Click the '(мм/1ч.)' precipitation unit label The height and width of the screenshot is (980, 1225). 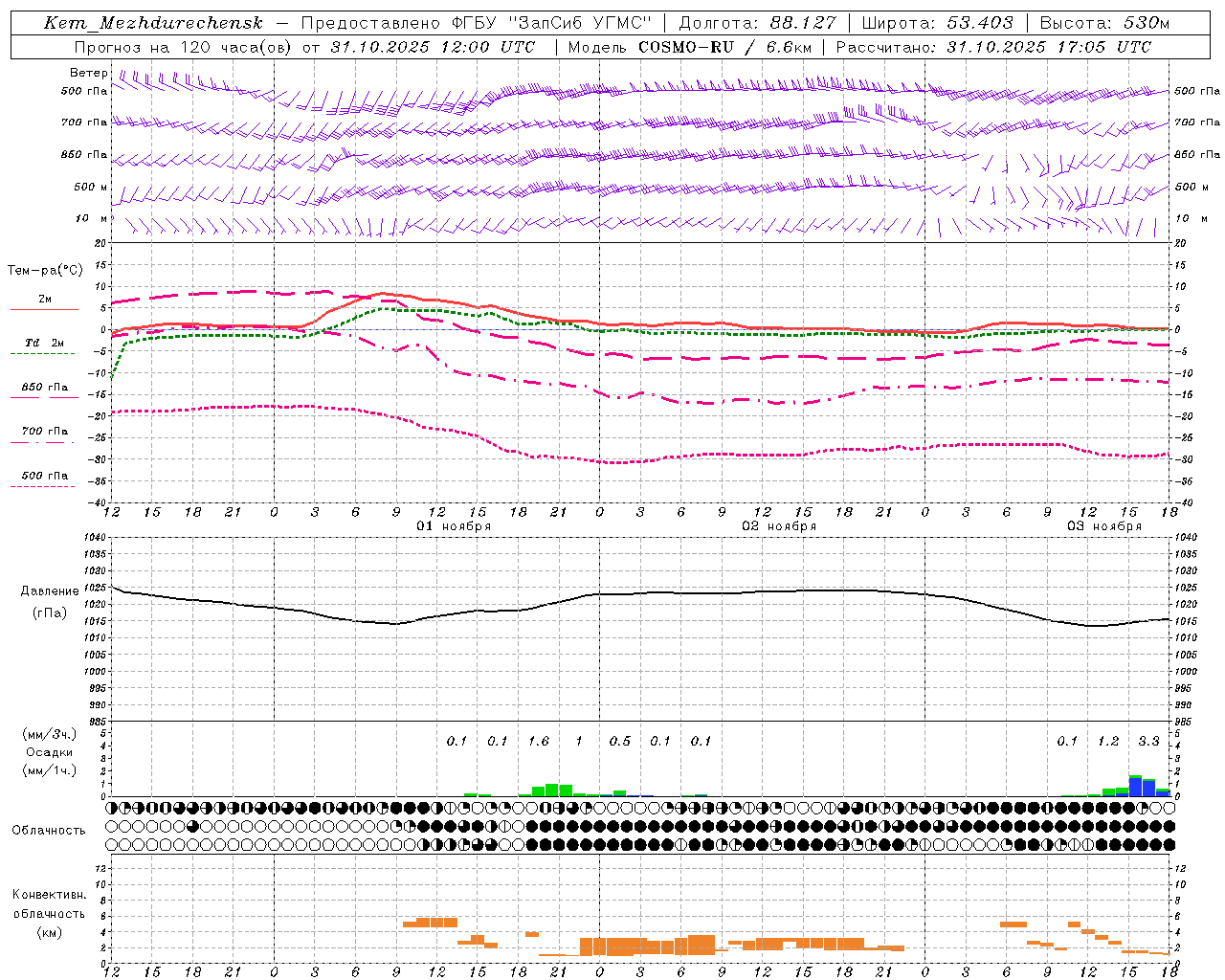coord(50,770)
